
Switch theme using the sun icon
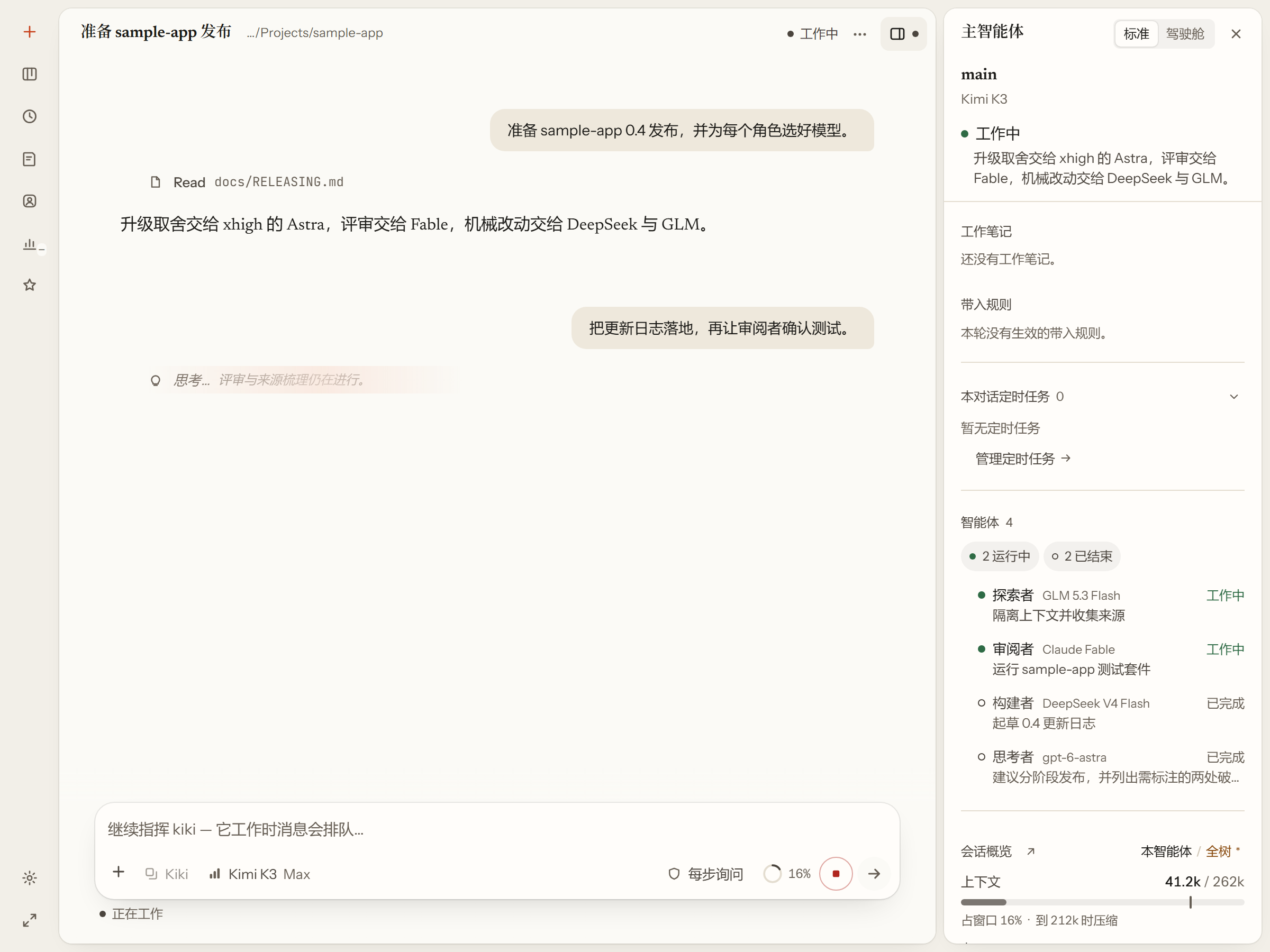pyautogui.click(x=29, y=878)
